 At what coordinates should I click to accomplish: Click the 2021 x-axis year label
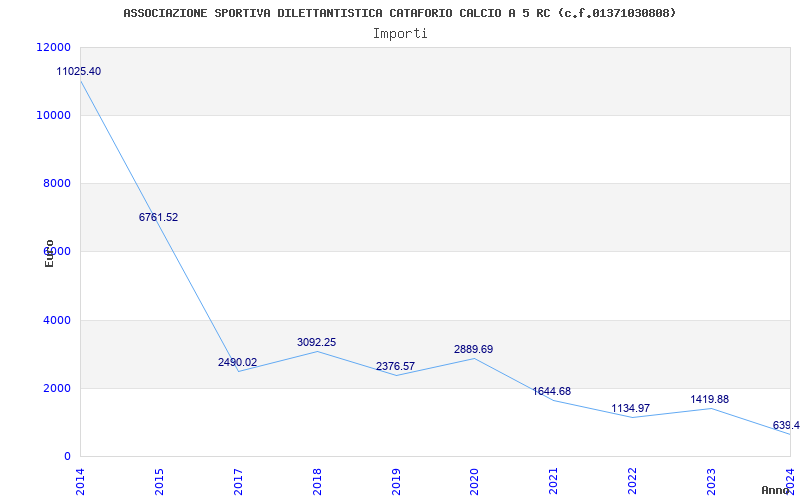554,482
